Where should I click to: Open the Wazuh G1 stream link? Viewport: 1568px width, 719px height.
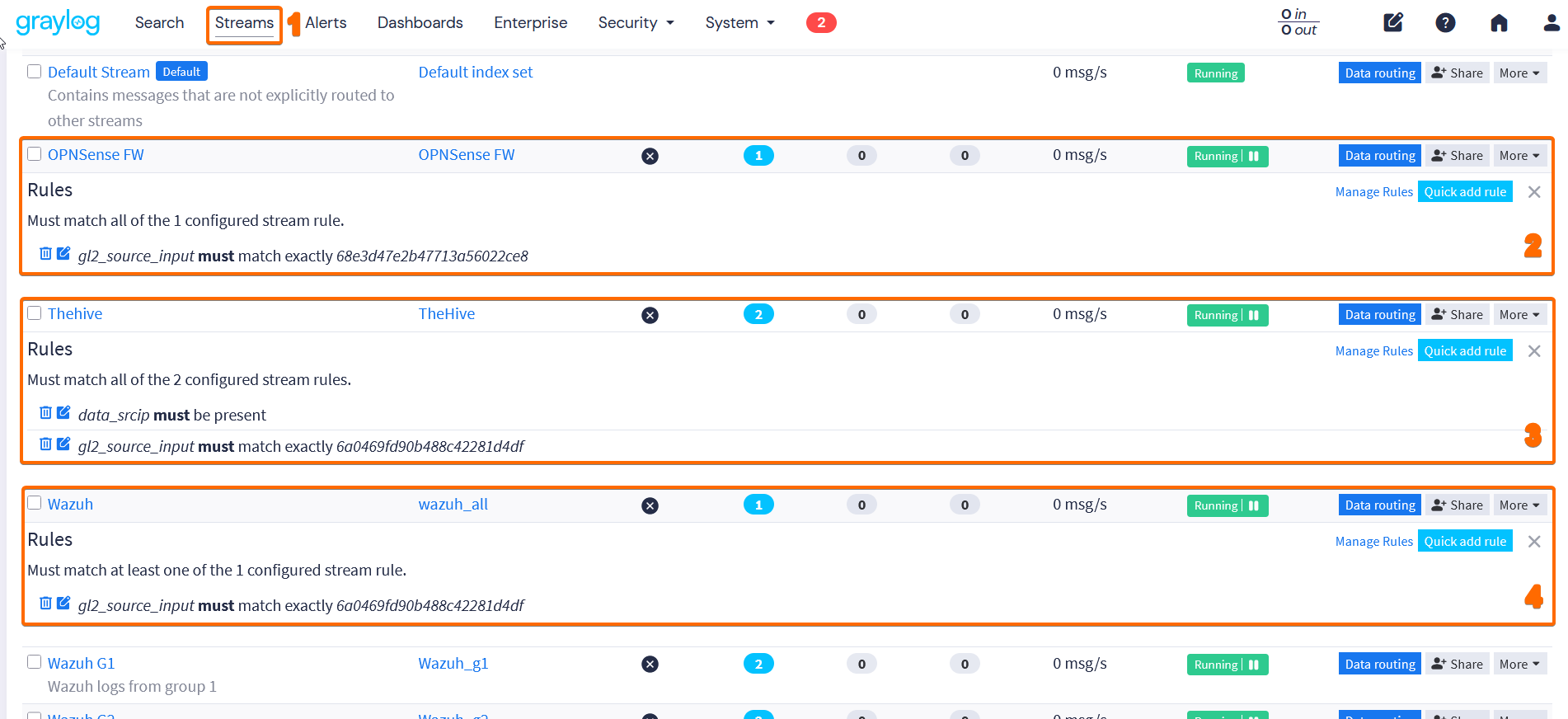(82, 664)
